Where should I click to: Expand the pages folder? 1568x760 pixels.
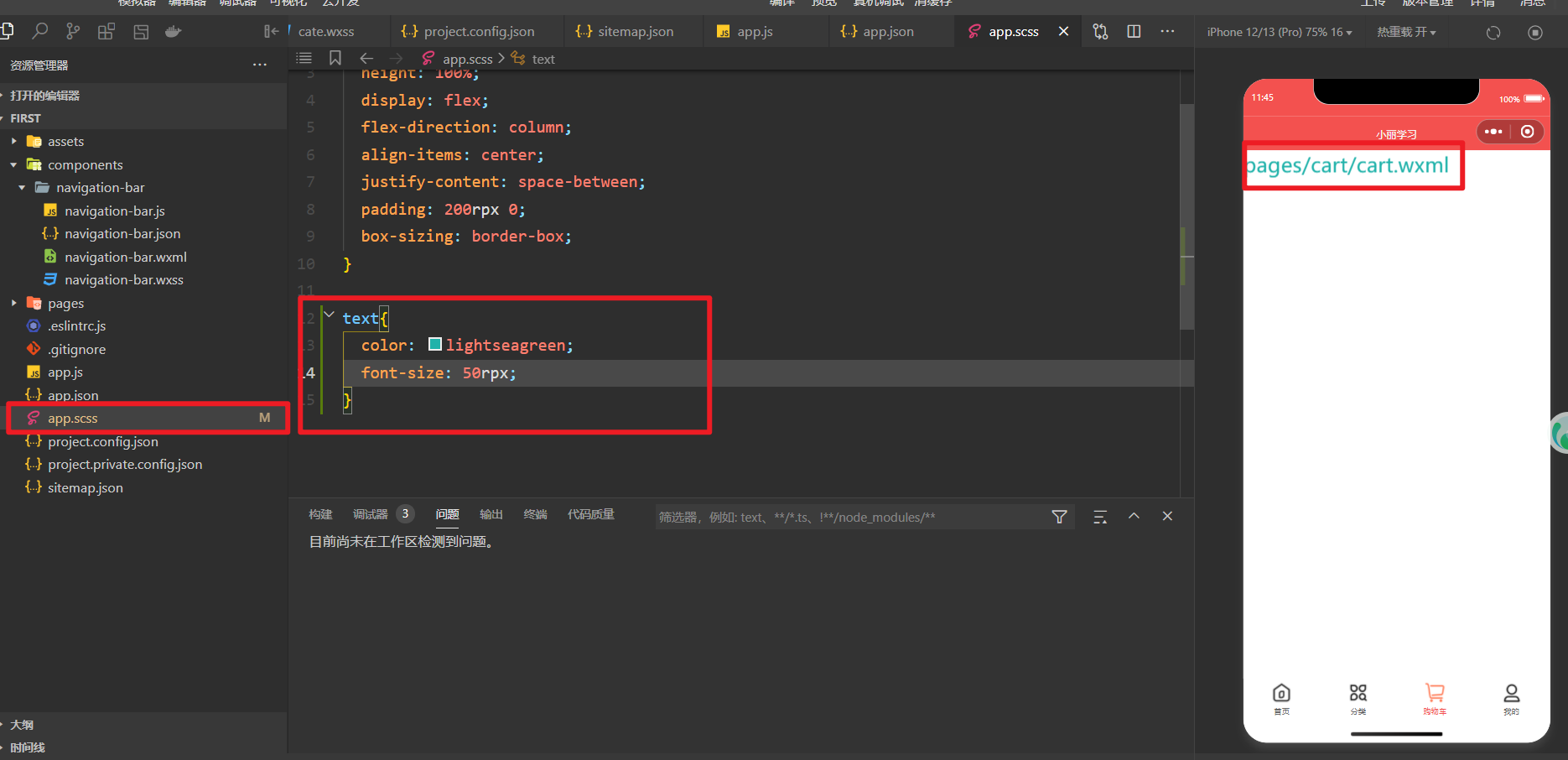pyautogui.click(x=14, y=303)
